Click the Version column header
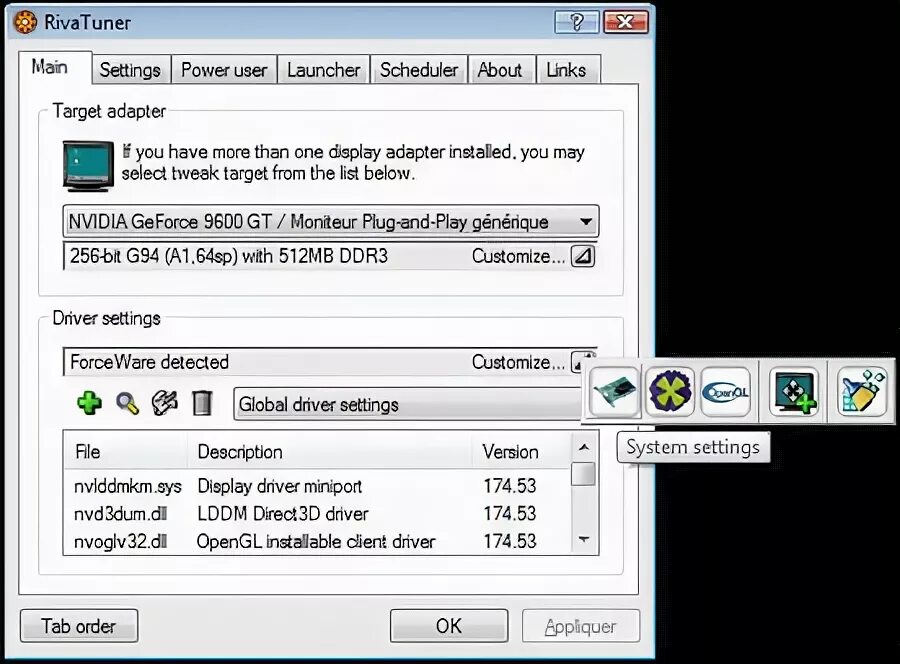The height and width of the screenshot is (664, 900). tap(522, 452)
